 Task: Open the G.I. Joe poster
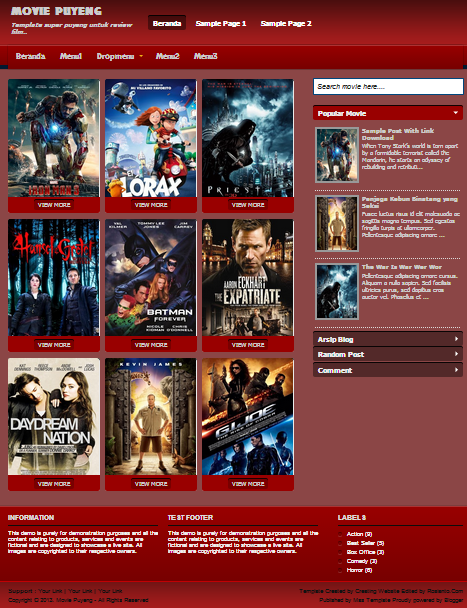click(x=248, y=417)
